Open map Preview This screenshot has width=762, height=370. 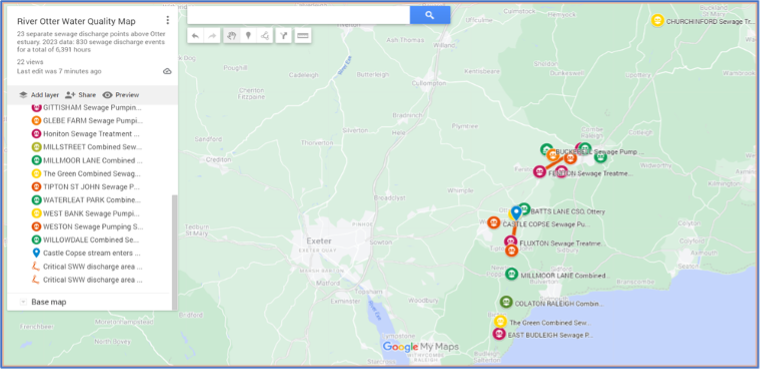click(121, 95)
